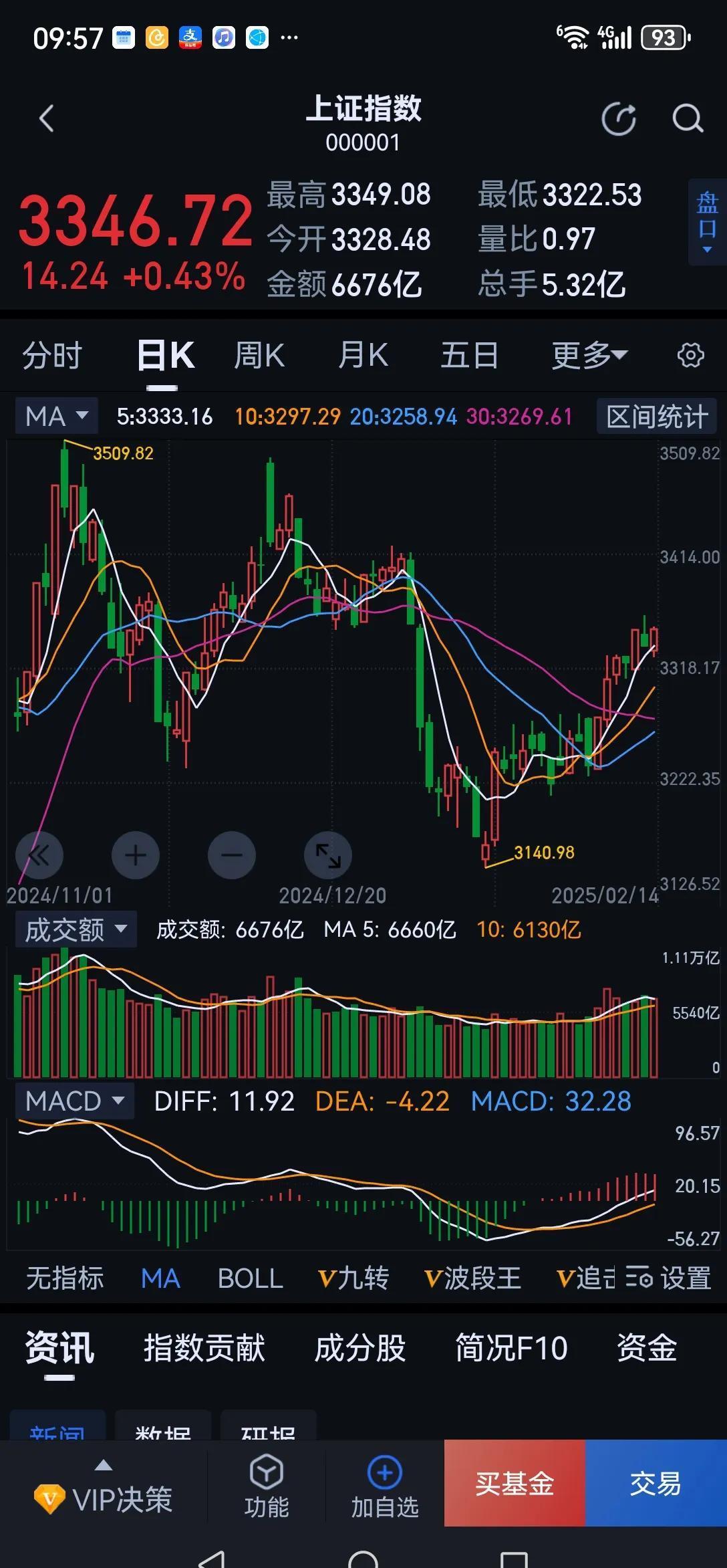Tap current price 3346.72
727x1568 pixels.
(x=136, y=220)
